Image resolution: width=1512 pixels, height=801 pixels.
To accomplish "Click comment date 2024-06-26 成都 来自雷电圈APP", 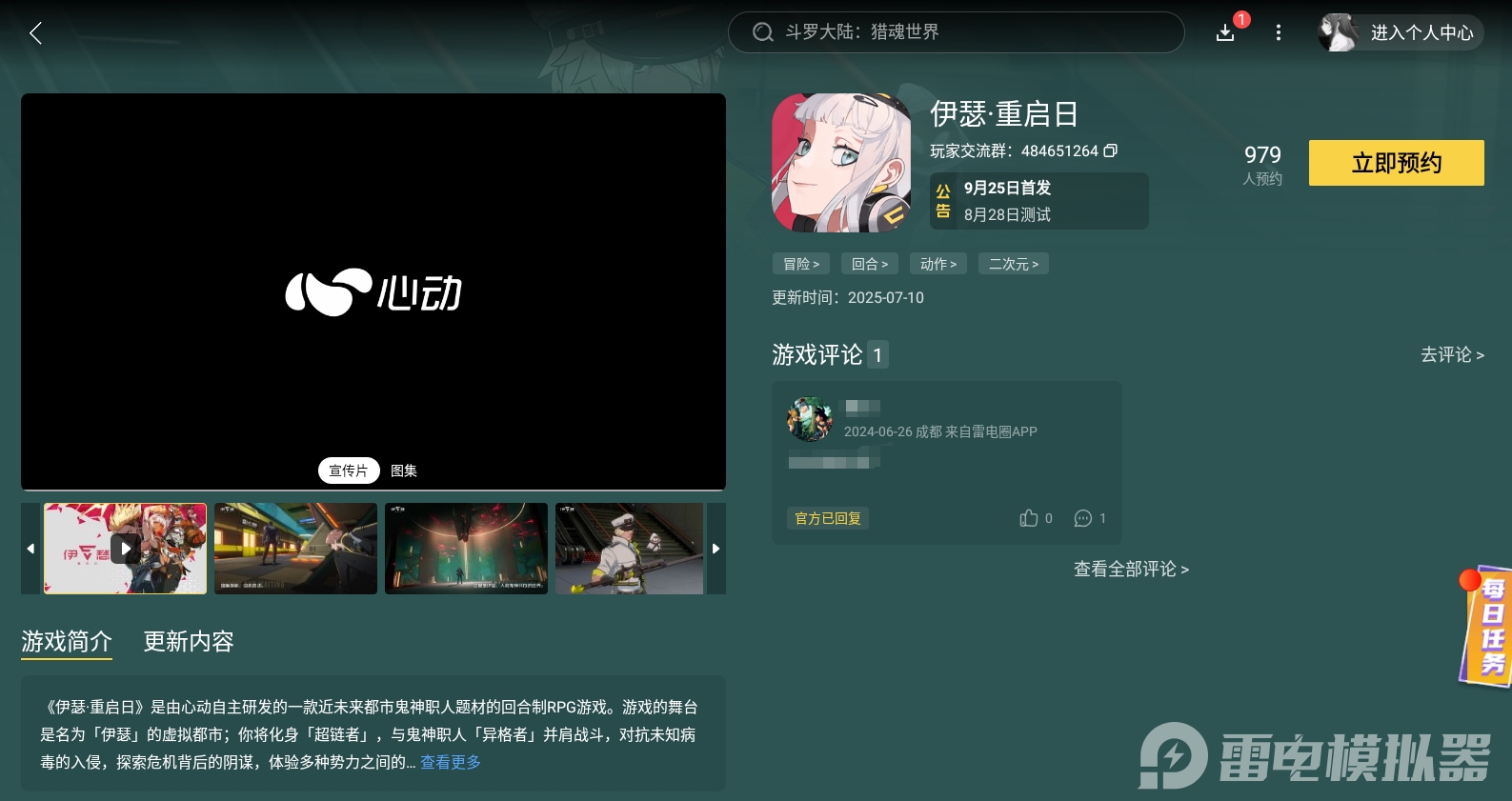I will [x=940, y=431].
